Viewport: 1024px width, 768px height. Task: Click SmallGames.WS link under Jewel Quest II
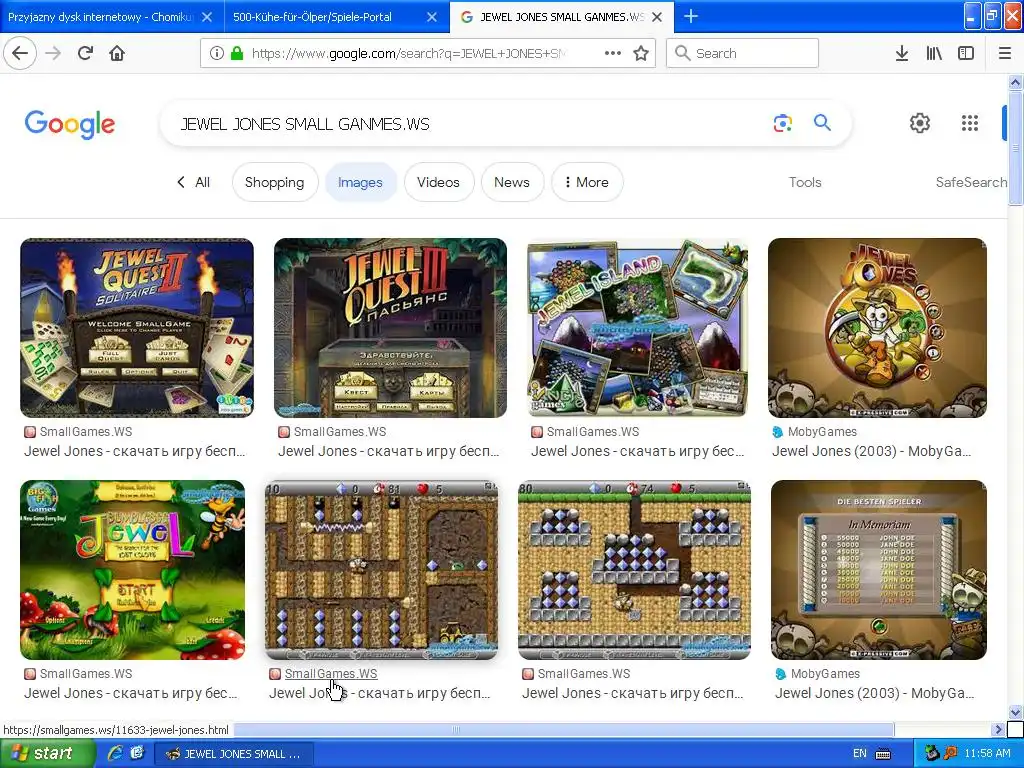pyautogui.click(x=86, y=432)
